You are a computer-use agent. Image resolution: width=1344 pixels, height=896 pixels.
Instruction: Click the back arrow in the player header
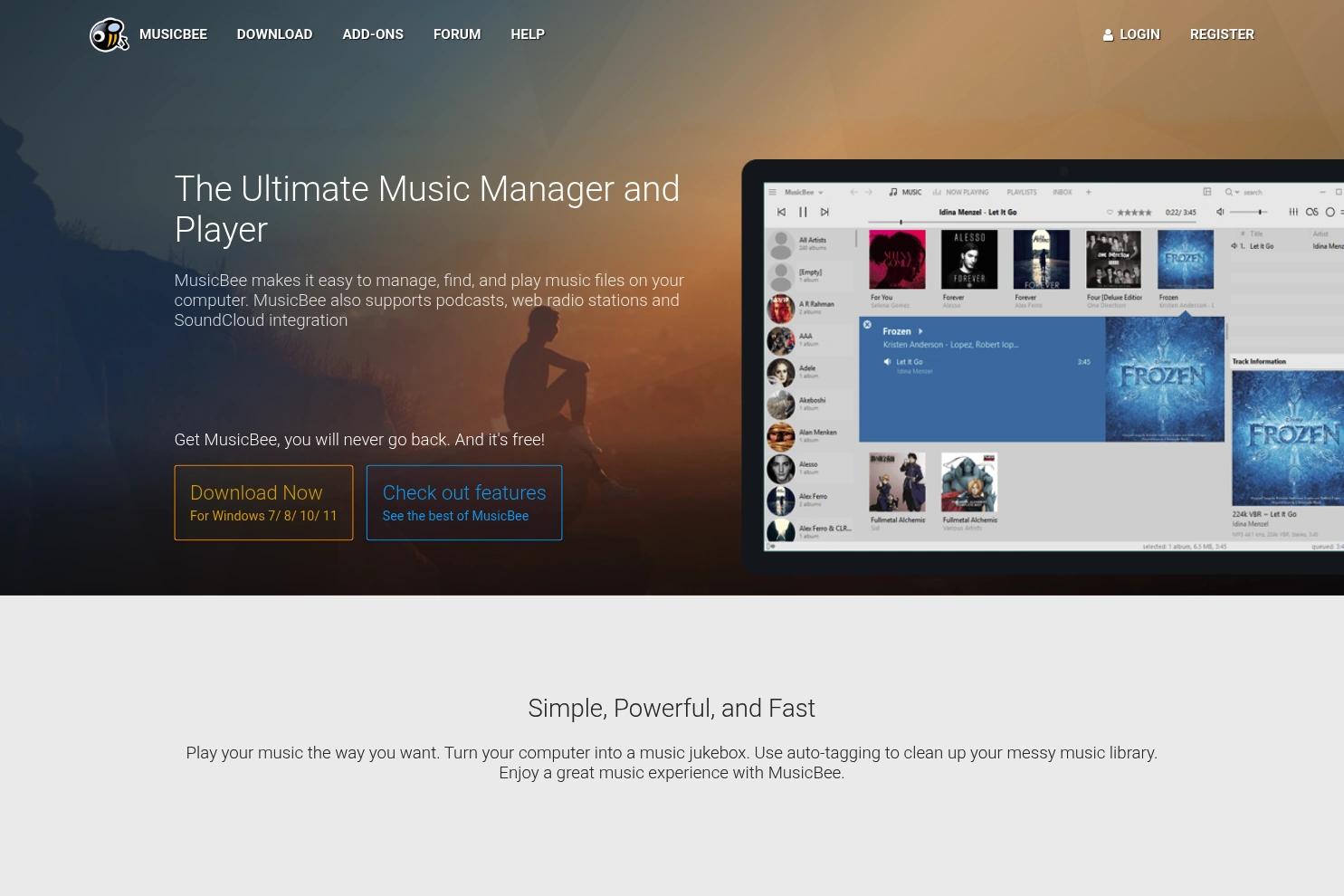853,192
